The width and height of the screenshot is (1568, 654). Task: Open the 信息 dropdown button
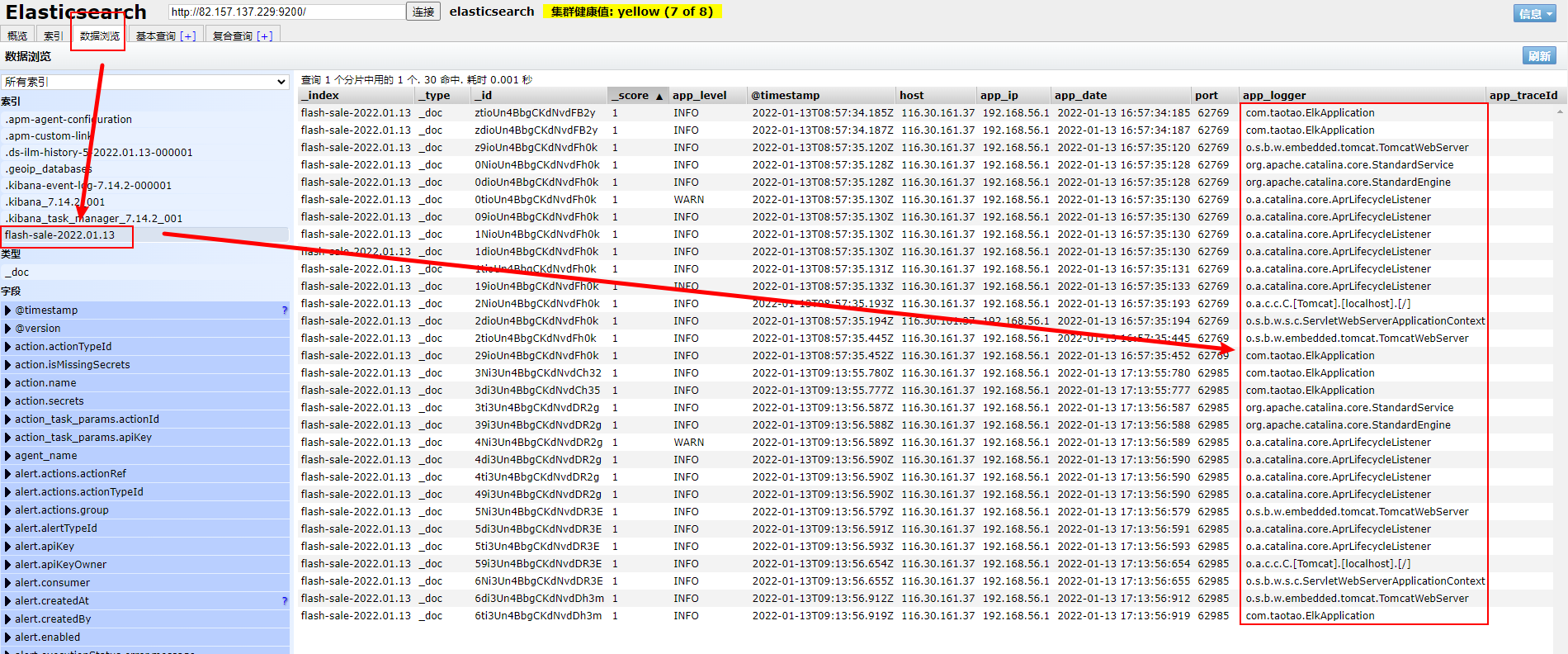pyautogui.click(x=1535, y=13)
